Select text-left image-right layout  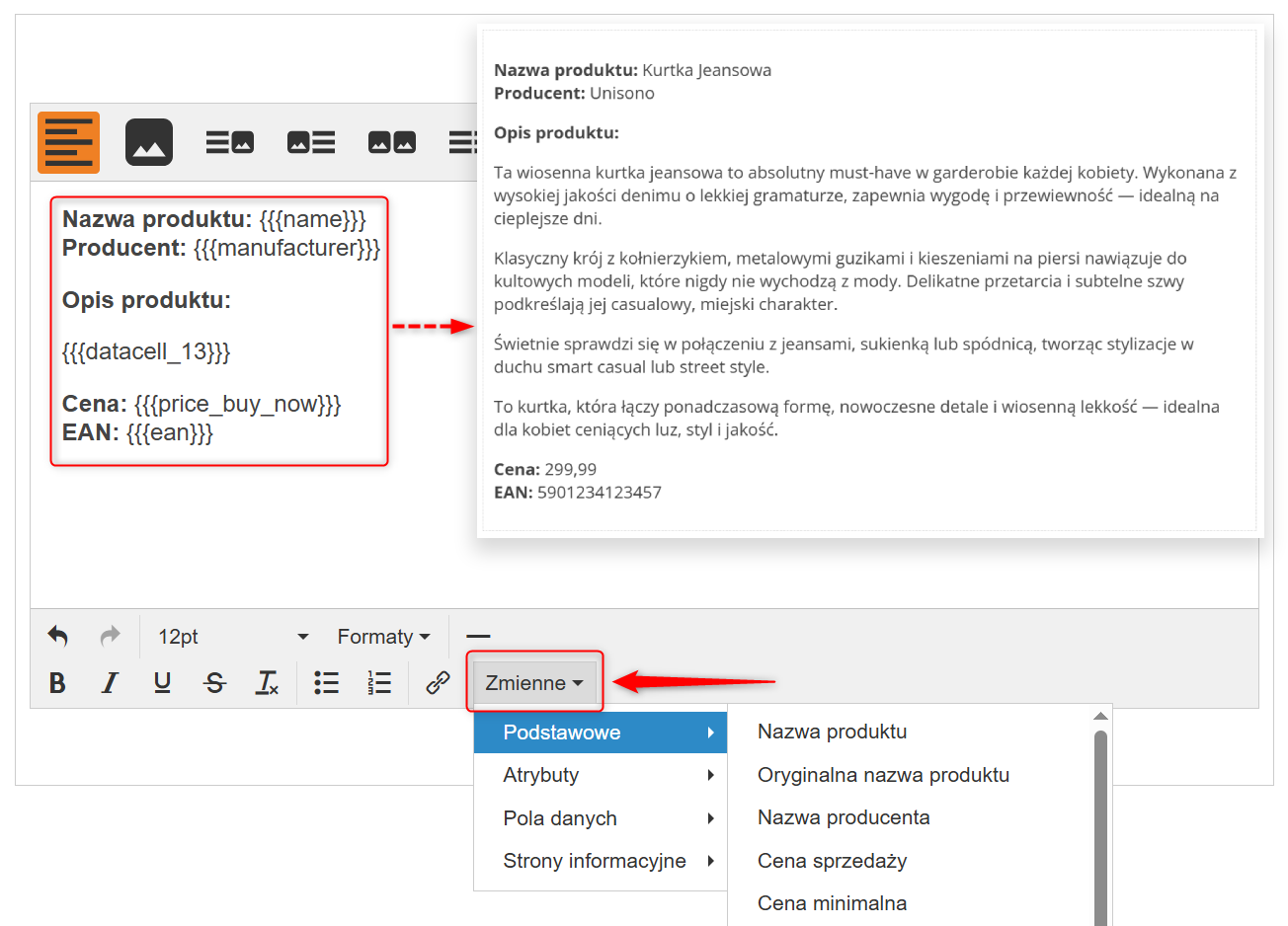click(230, 142)
